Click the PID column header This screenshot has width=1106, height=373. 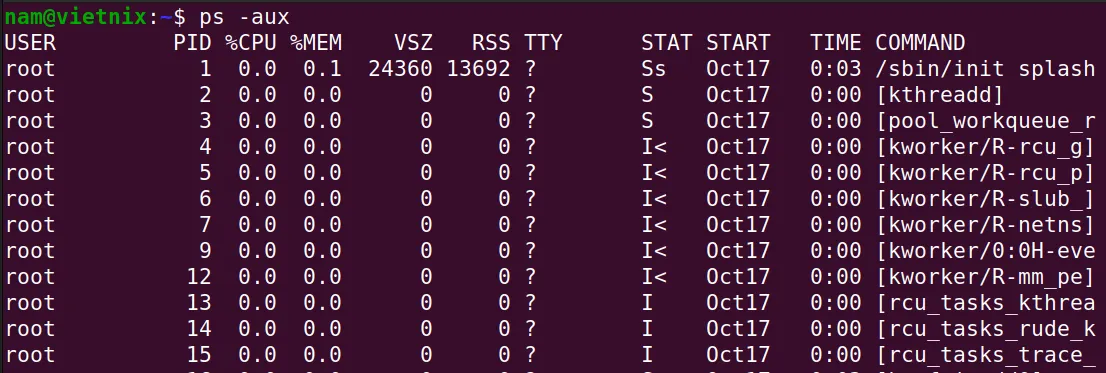pos(193,43)
